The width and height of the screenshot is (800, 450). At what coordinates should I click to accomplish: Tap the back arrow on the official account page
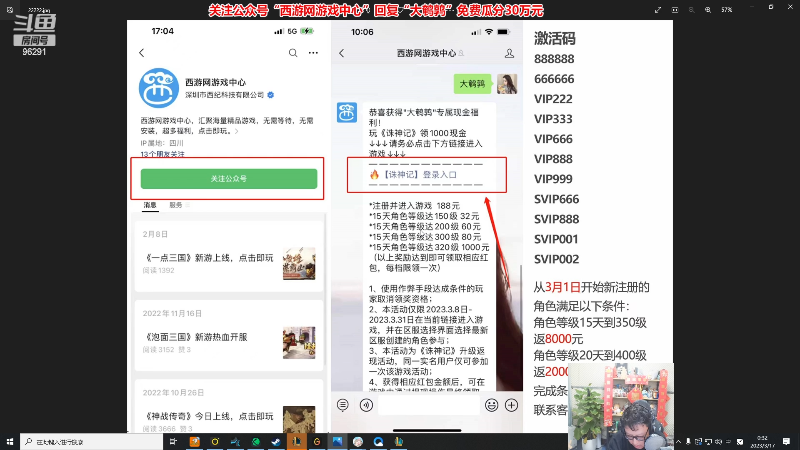(142, 53)
